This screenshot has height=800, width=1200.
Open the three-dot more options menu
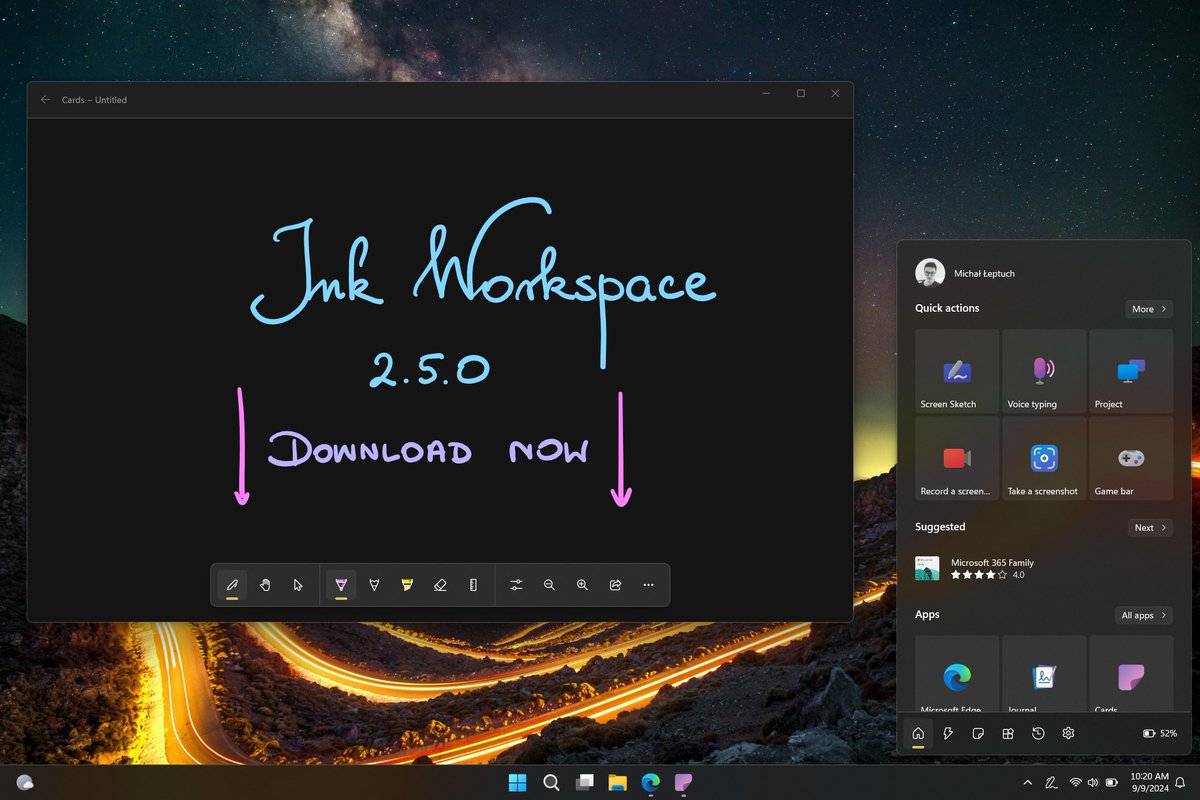click(x=648, y=585)
